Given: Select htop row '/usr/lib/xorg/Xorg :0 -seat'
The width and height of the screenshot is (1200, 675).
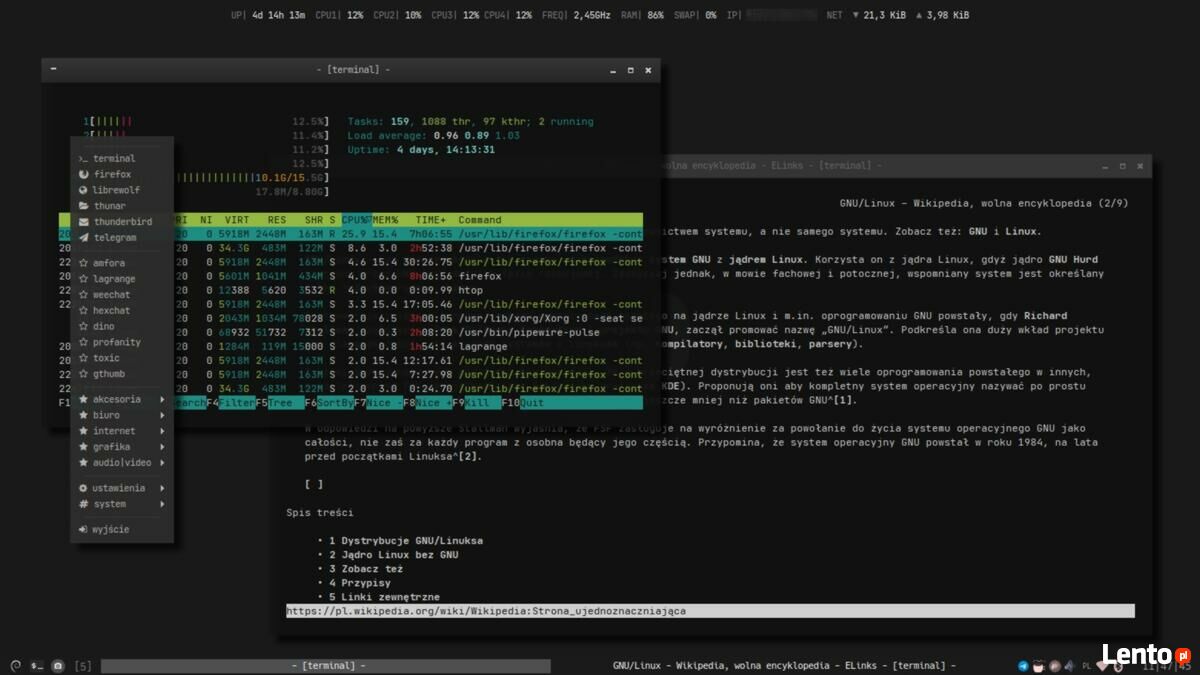Looking at the screenshot, I should coord(350,318).
